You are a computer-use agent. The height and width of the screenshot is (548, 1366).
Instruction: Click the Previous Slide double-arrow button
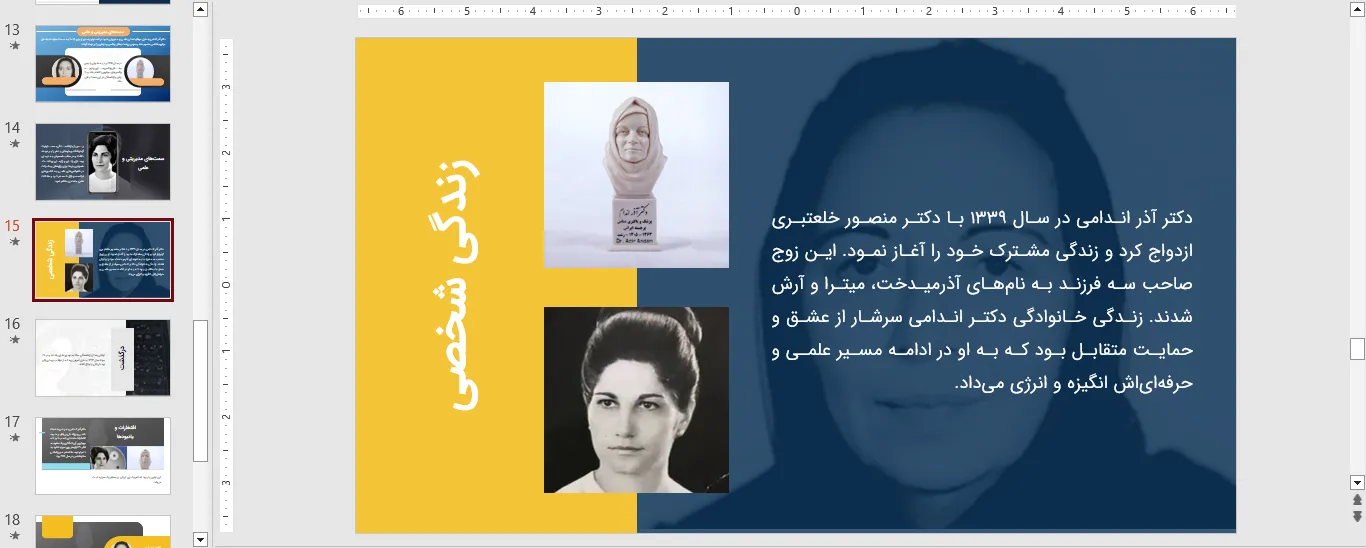[x=1357, y=499]
